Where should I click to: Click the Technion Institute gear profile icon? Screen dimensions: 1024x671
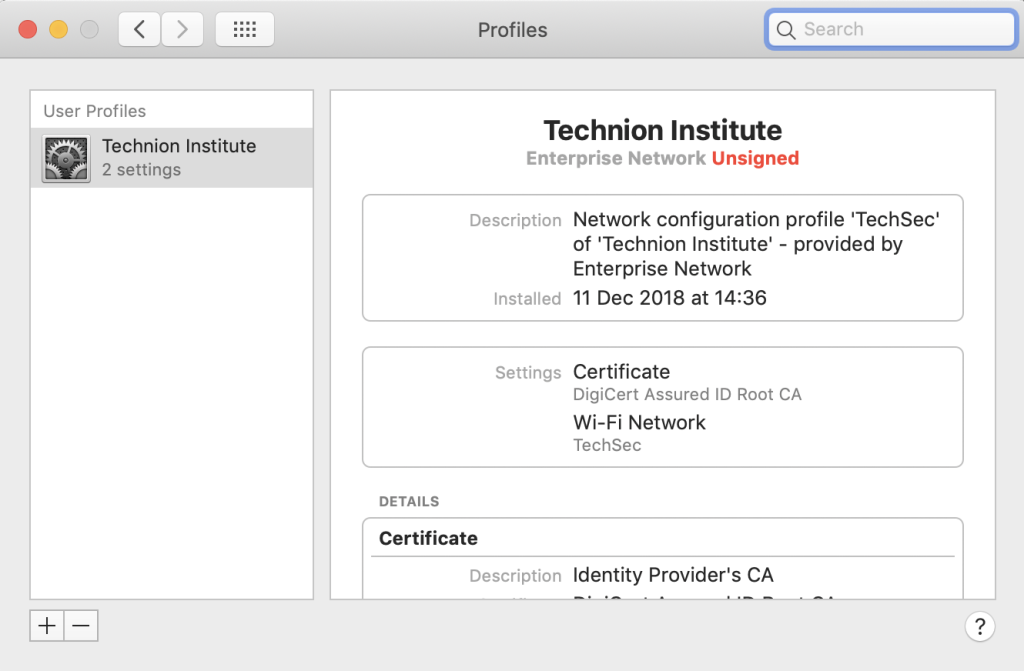66,159
